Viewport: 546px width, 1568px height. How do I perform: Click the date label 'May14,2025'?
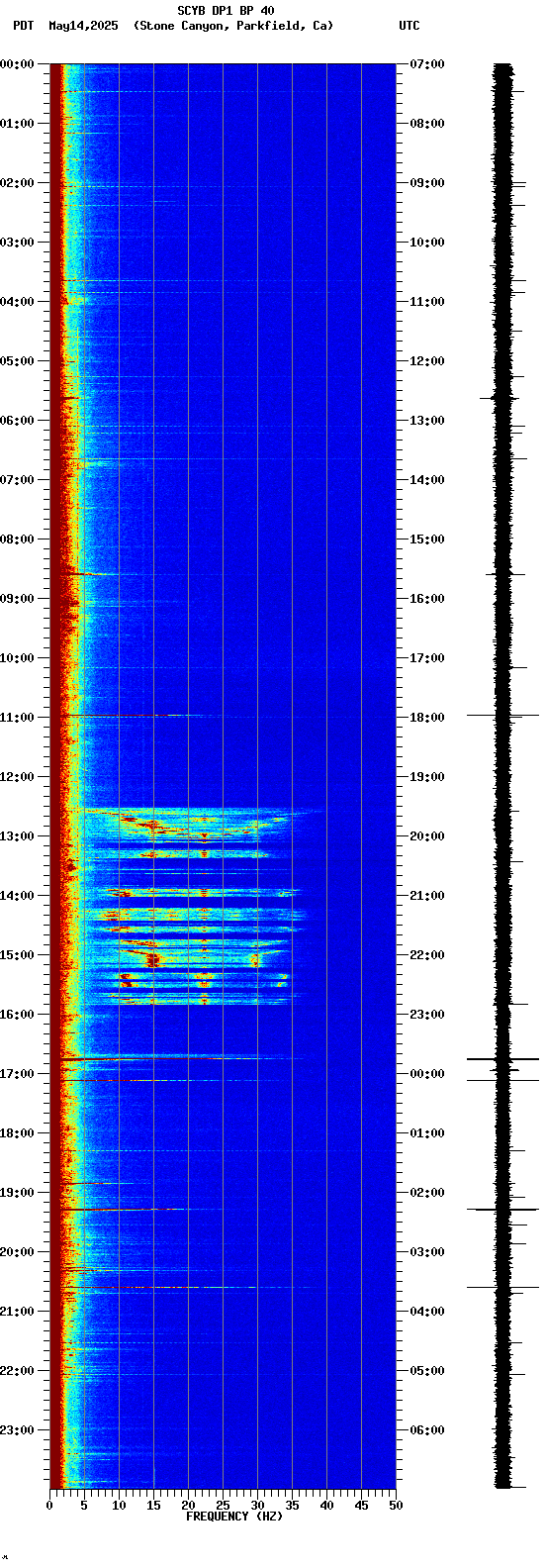coord(82,26)
